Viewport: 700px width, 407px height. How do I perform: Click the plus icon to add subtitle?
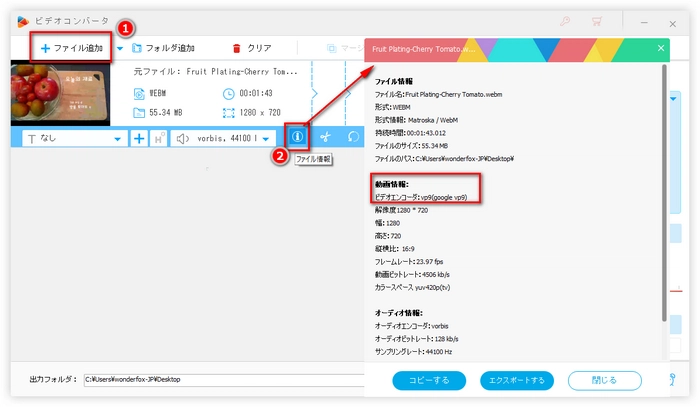(x=139, y=138)
